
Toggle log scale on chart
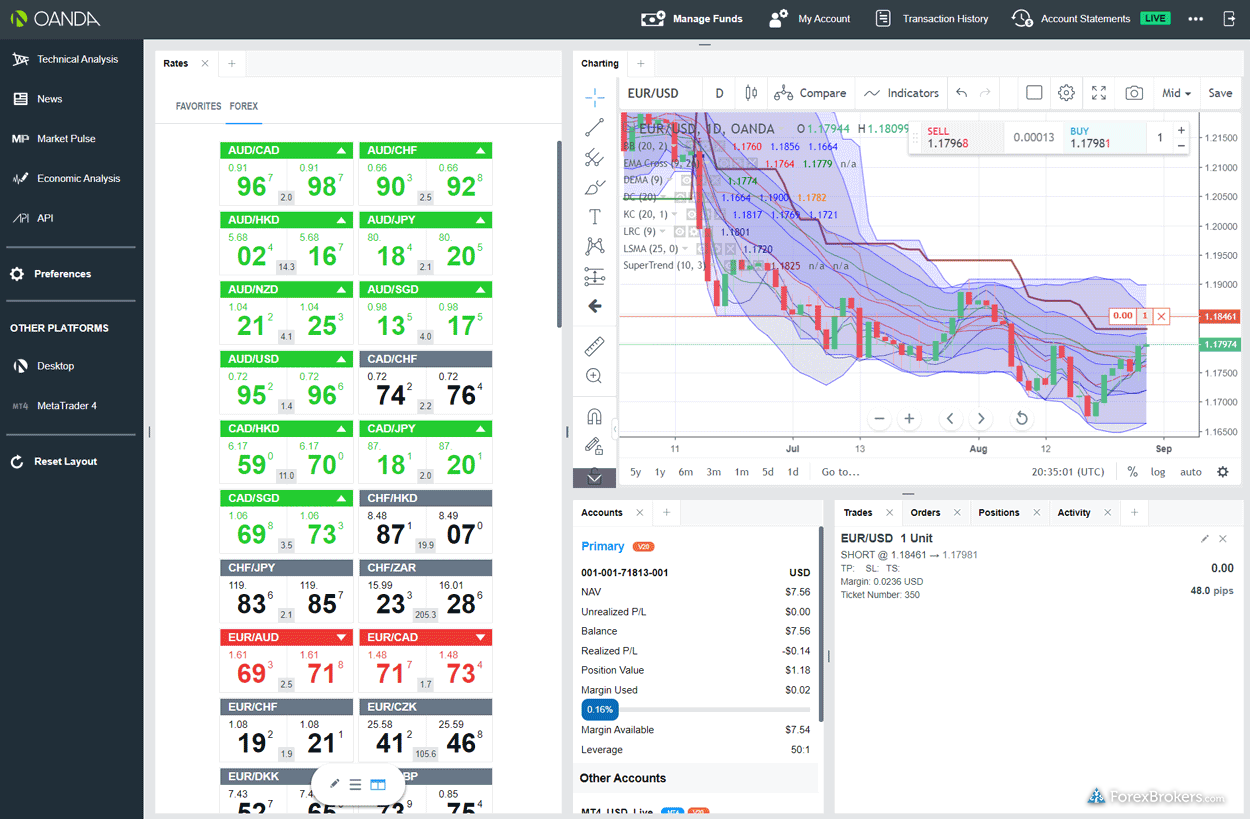[1158, 472]
